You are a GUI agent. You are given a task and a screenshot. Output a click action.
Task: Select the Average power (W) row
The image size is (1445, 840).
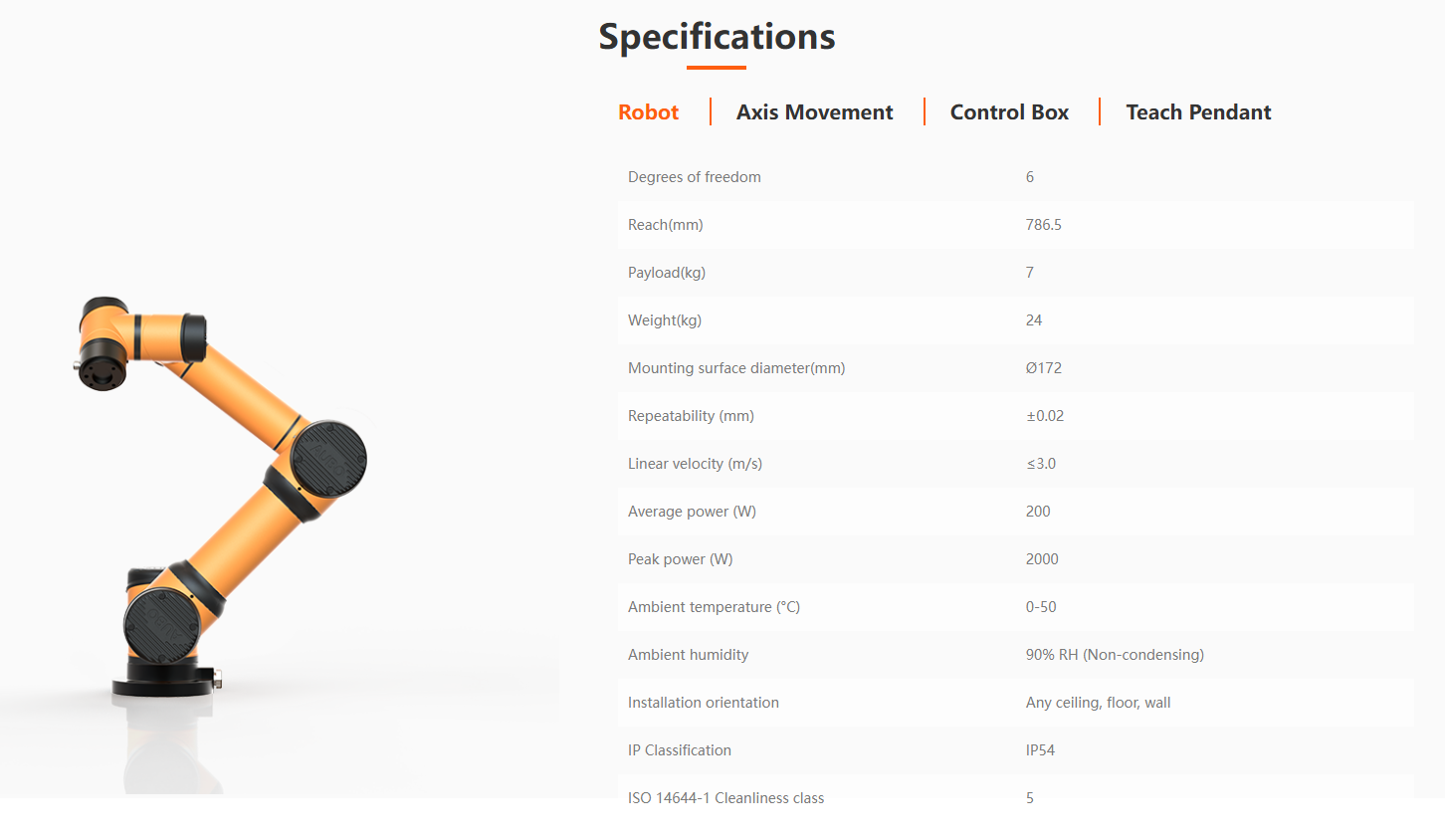tap(1015, 512)
